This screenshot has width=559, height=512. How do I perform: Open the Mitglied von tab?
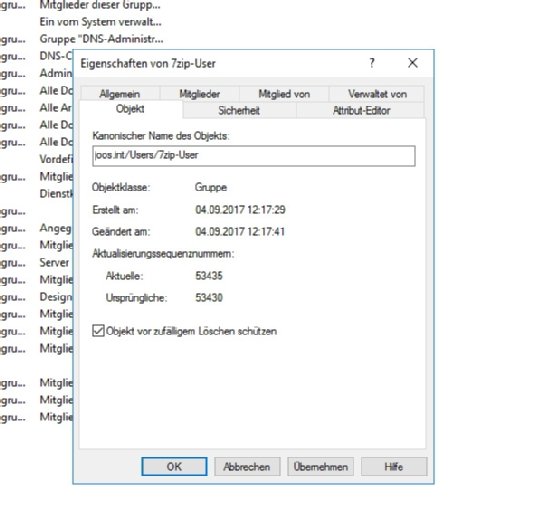click(x=284, y=94)
